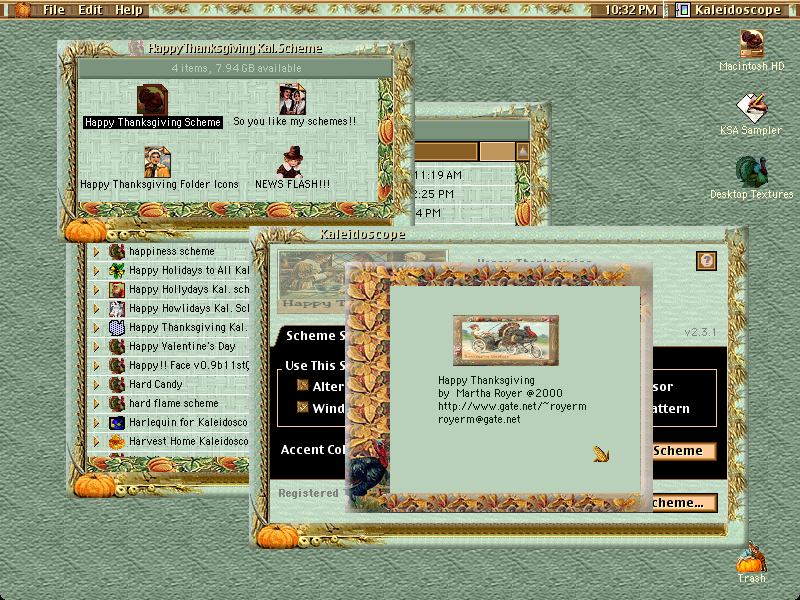Expand the Happy Holidays to All Kal row
Viewport: 800px width, 600px height.
click(x=96, y=270)
